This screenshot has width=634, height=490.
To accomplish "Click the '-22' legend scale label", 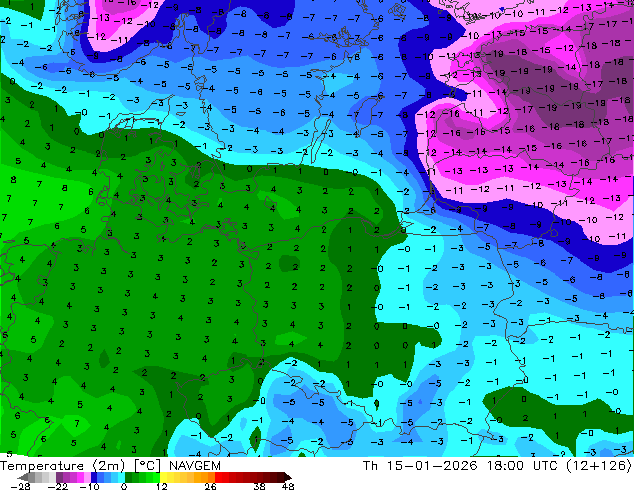I will 57,486.
